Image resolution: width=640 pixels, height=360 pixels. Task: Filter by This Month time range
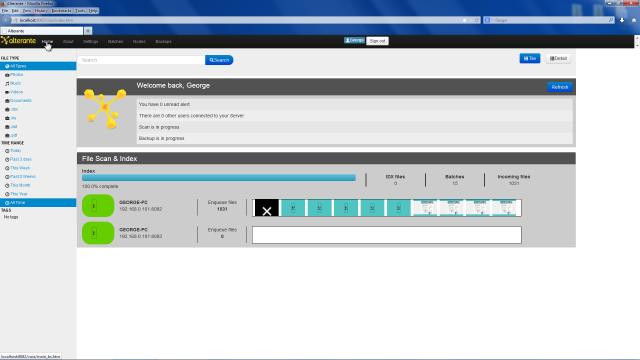pyautogui.click(x=20, y=185)
